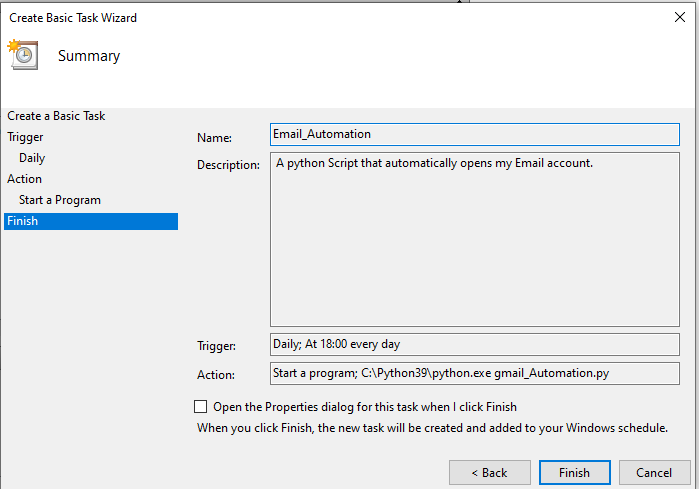Open the Start a Program step
This screenshot has width=699, height=489.
[x=60, y=200]
